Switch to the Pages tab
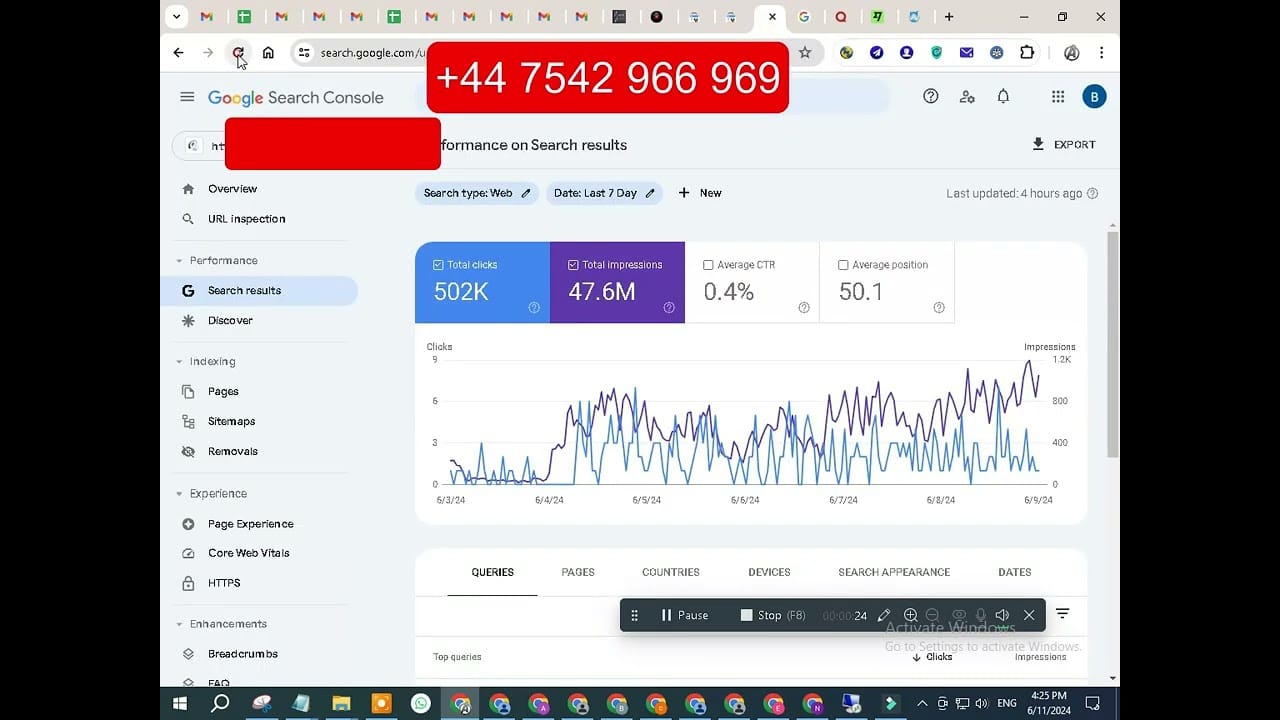Viewport: 1280px width, 720px height. click(x=577, y=572)
